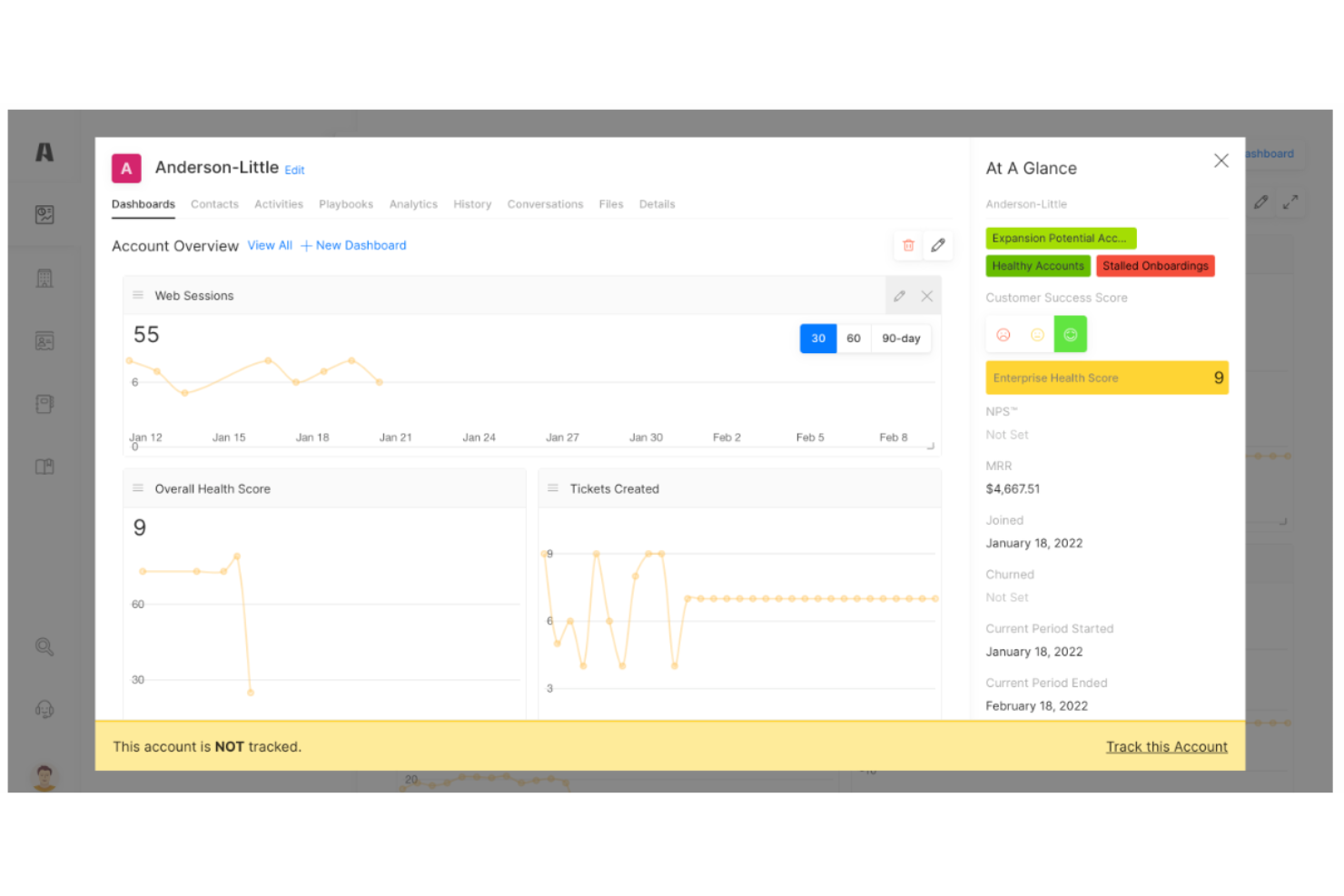Select the sad face Customer Success Score
Viewport: 1344px width, 896px height.
(x=1003, y=334)
